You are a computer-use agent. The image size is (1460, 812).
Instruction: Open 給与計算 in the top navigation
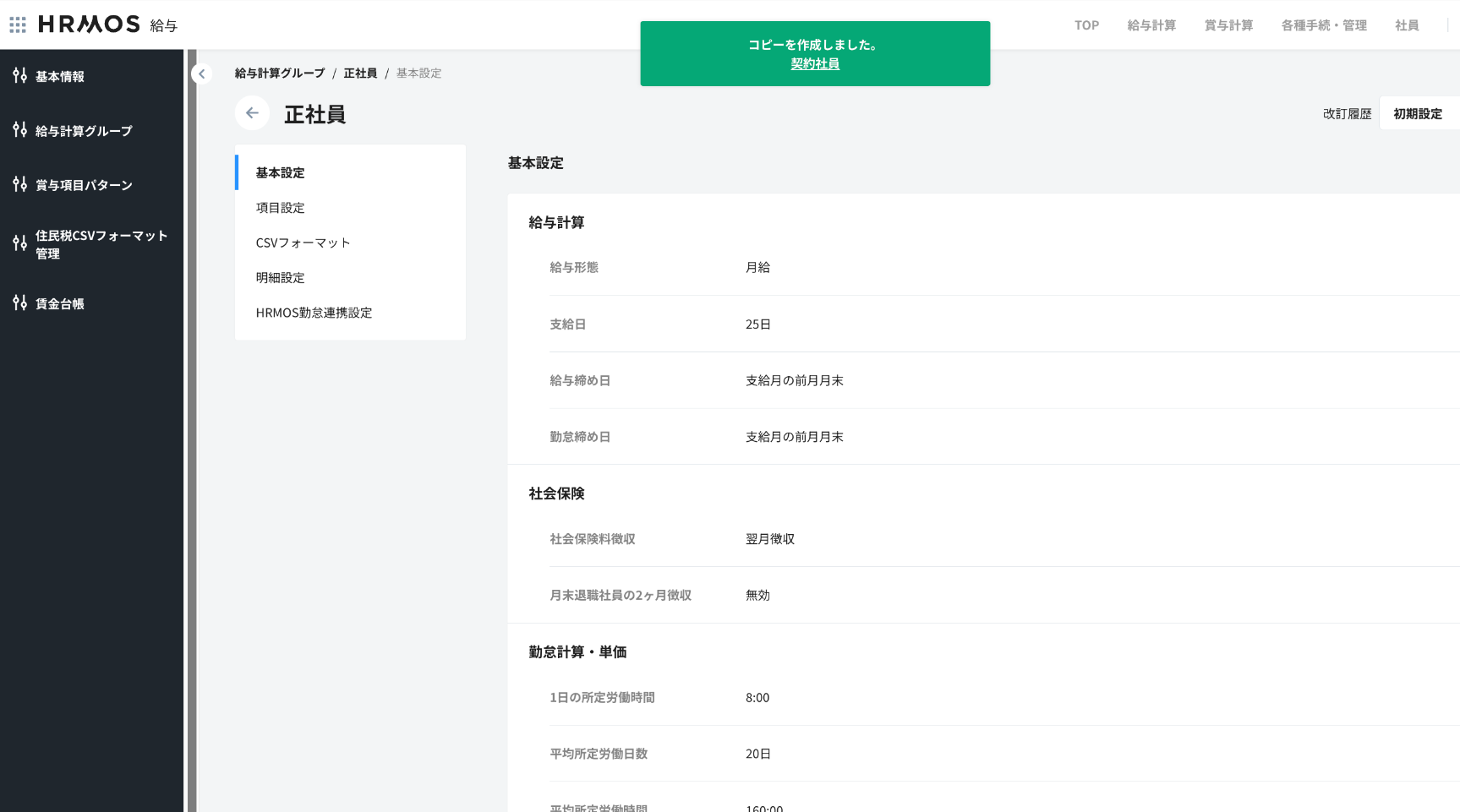click(x=1151, y=25)
